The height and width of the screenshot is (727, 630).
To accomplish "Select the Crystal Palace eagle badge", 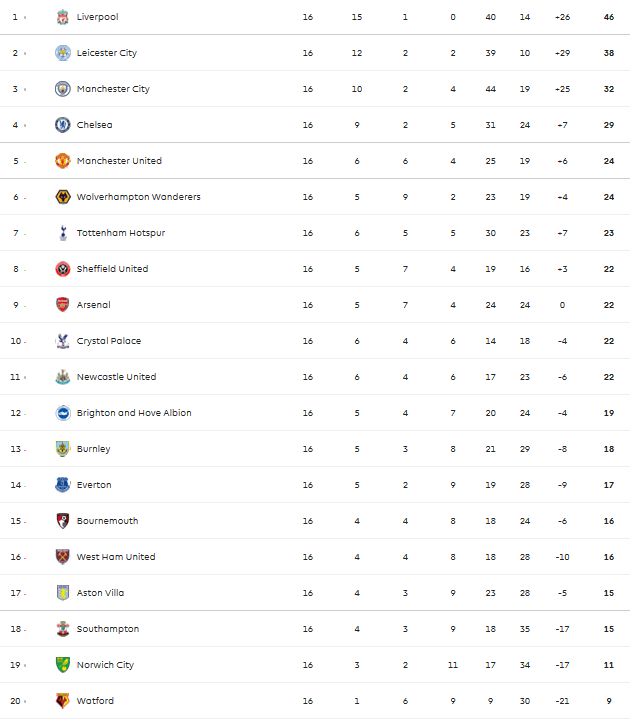I will tap(63, 341).
